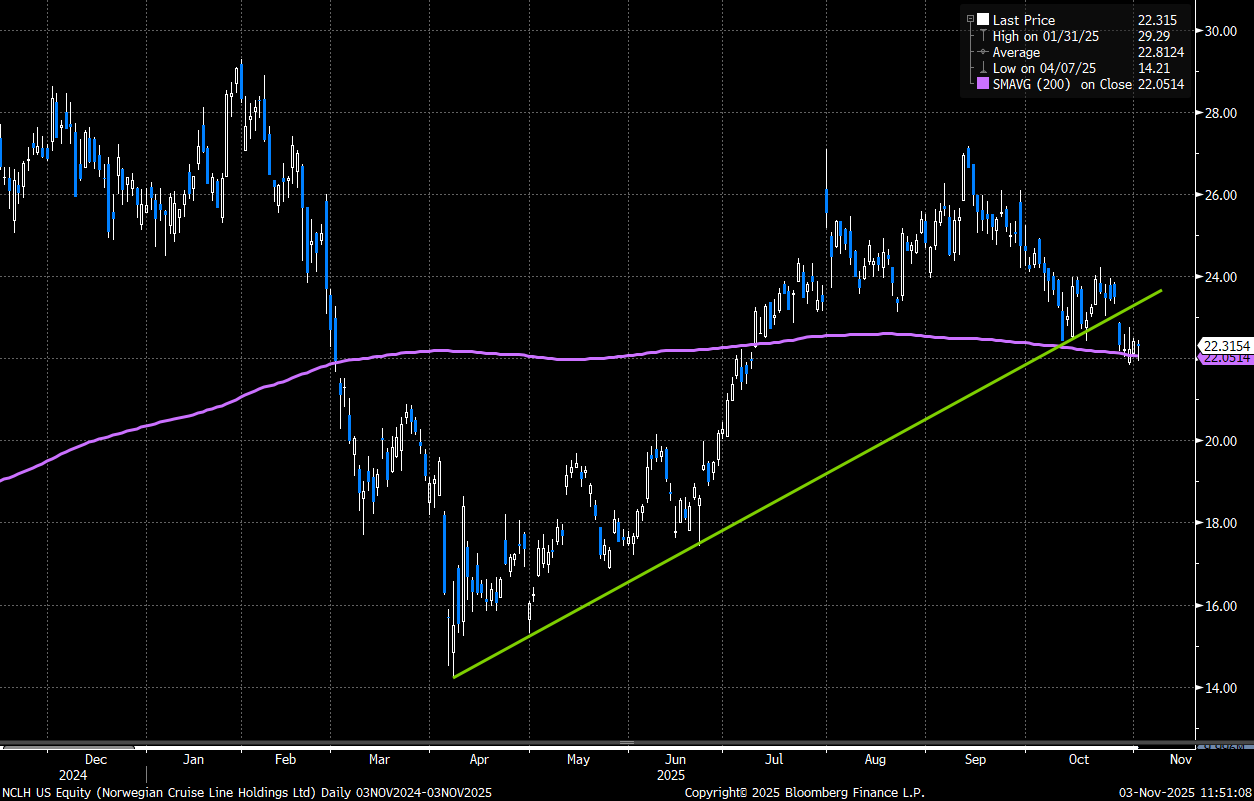The width and height of the screenshot is (1254, 801).
Task: Click the Low value 14.21 in legend
Action: pyautogui.click(x=1154, y=68)
